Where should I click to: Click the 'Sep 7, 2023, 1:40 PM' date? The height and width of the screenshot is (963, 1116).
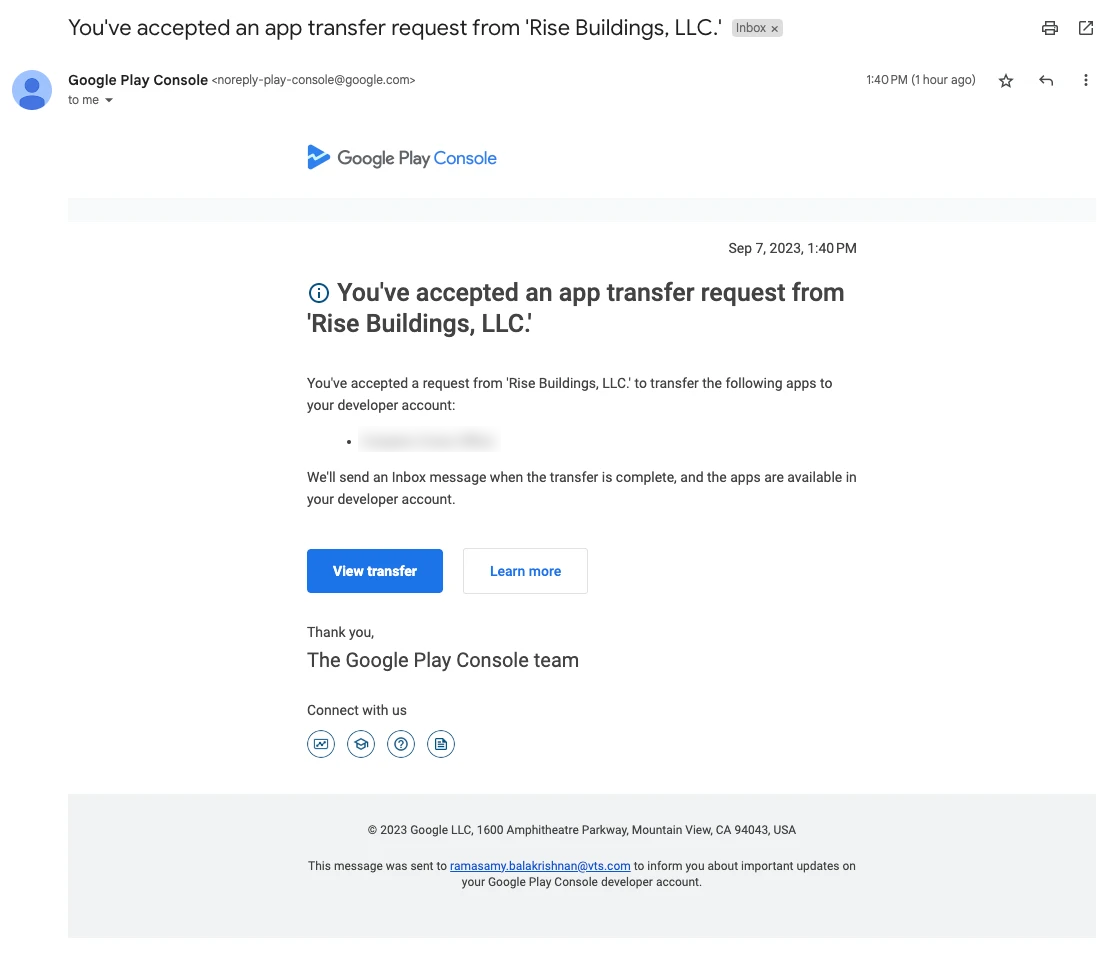[792, 248]
